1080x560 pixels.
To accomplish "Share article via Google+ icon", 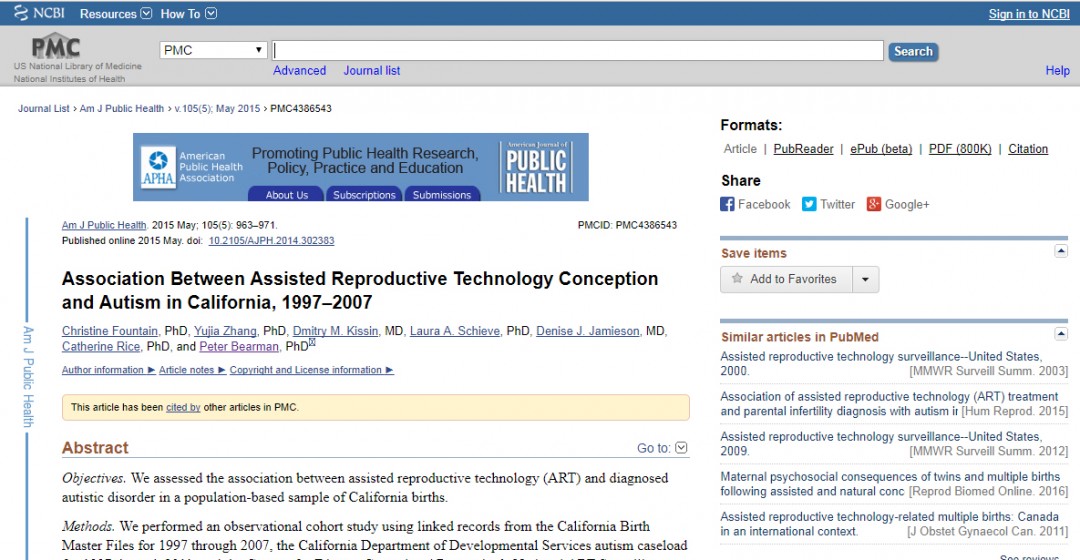I will pos(873,204).
